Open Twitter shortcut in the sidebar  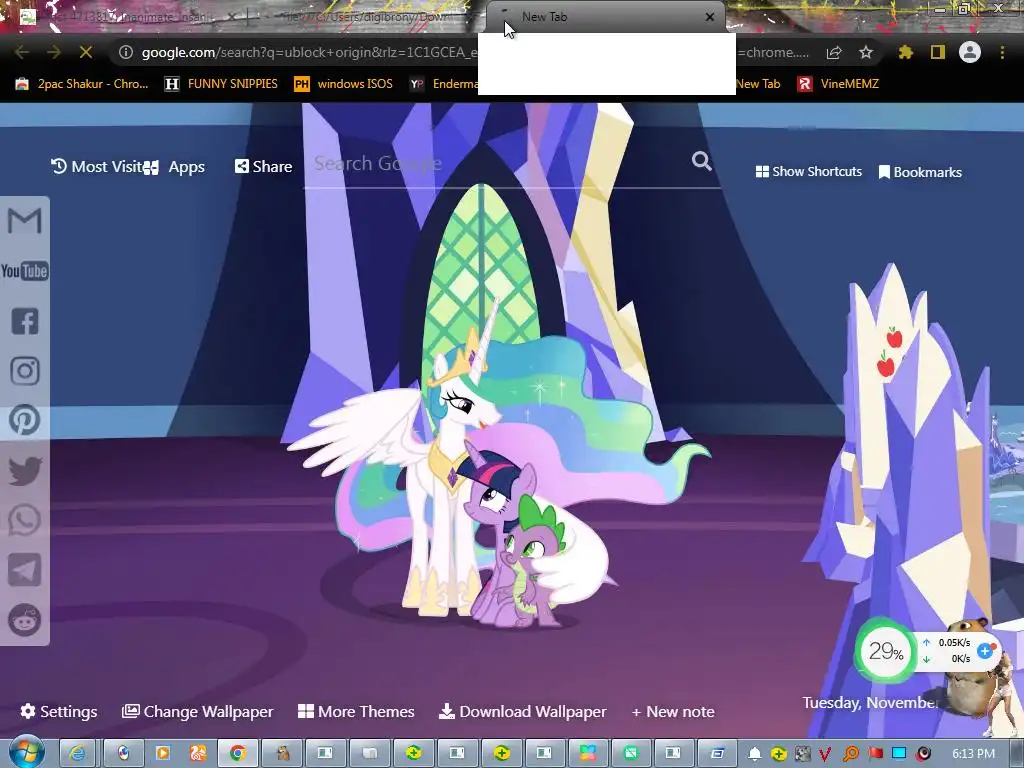(x=25, y=470)
